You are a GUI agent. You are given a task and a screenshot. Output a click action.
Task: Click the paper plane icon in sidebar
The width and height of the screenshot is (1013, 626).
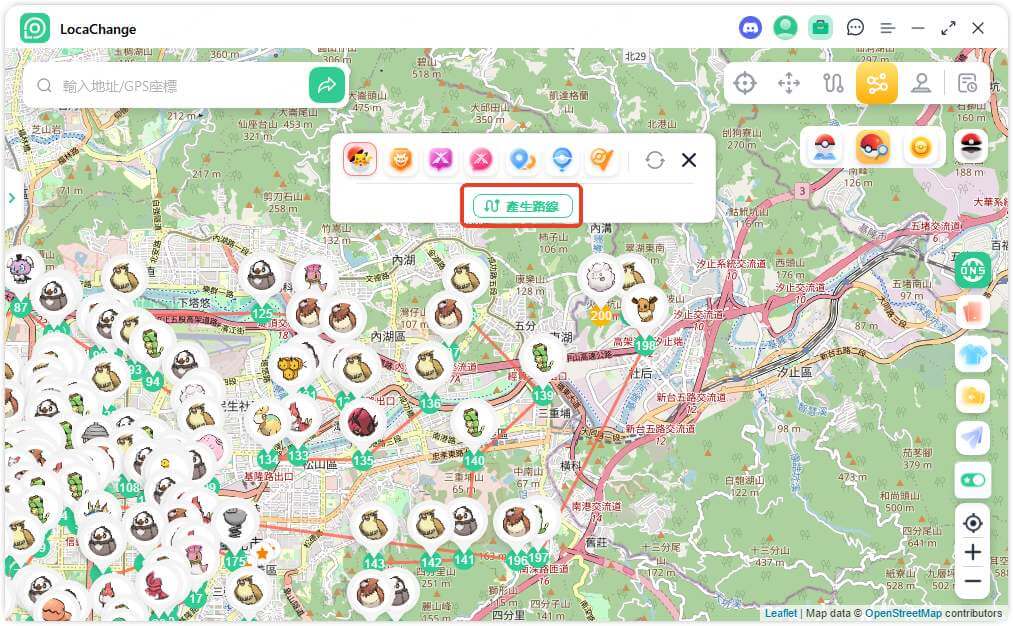coord(972,437)
